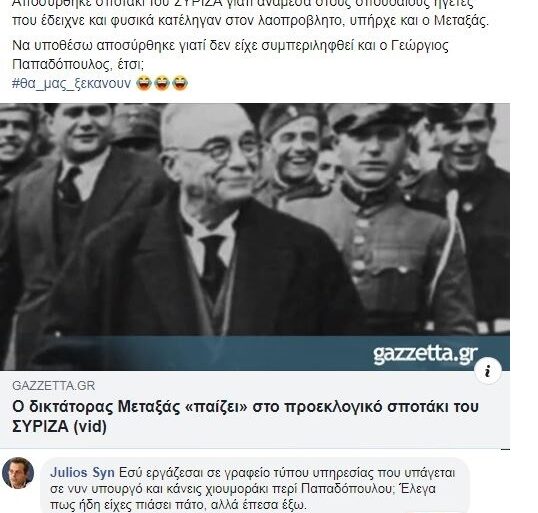
Task: Click the post line ending with "ο Μεταξάς."
Action: [250, 21]
